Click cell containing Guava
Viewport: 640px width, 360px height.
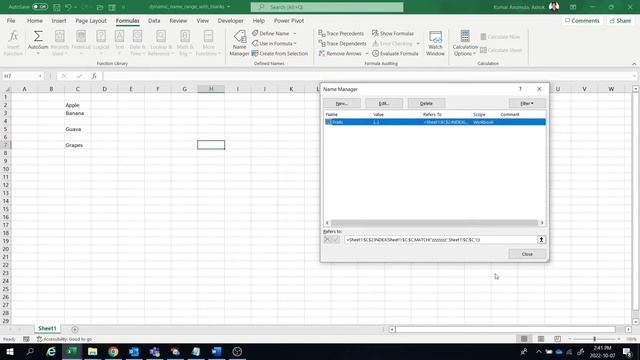pyautogui.click(x=78, y=129)
